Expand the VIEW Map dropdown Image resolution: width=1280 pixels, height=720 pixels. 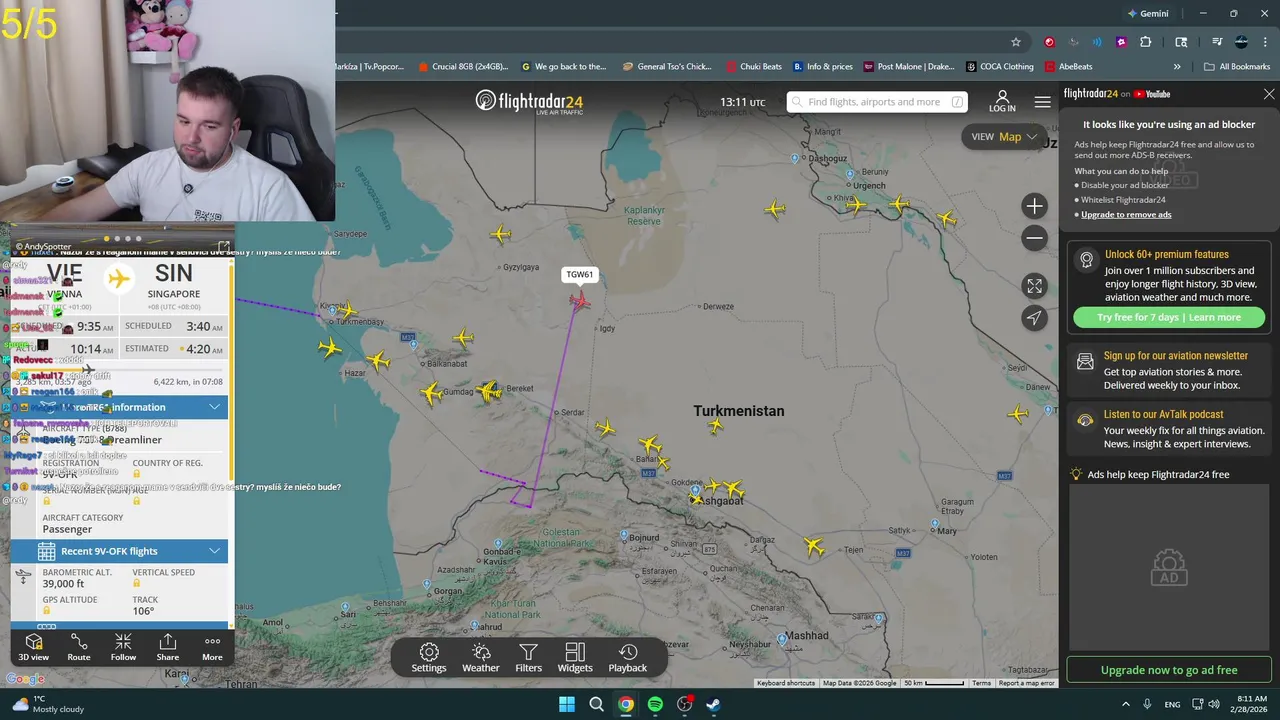pos(1004,137)
